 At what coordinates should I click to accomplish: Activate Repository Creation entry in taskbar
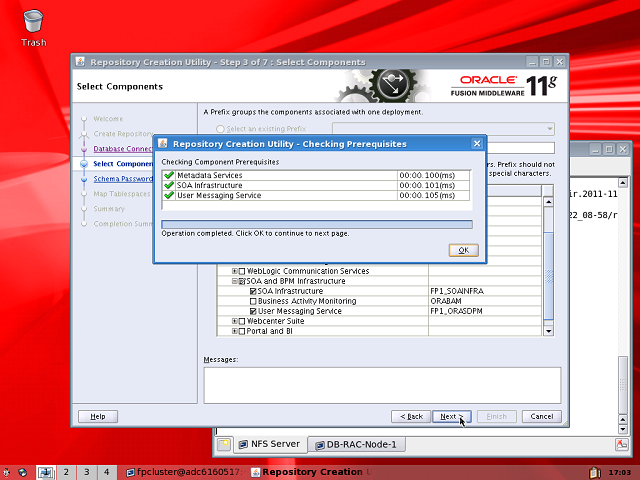pos(311,472)
